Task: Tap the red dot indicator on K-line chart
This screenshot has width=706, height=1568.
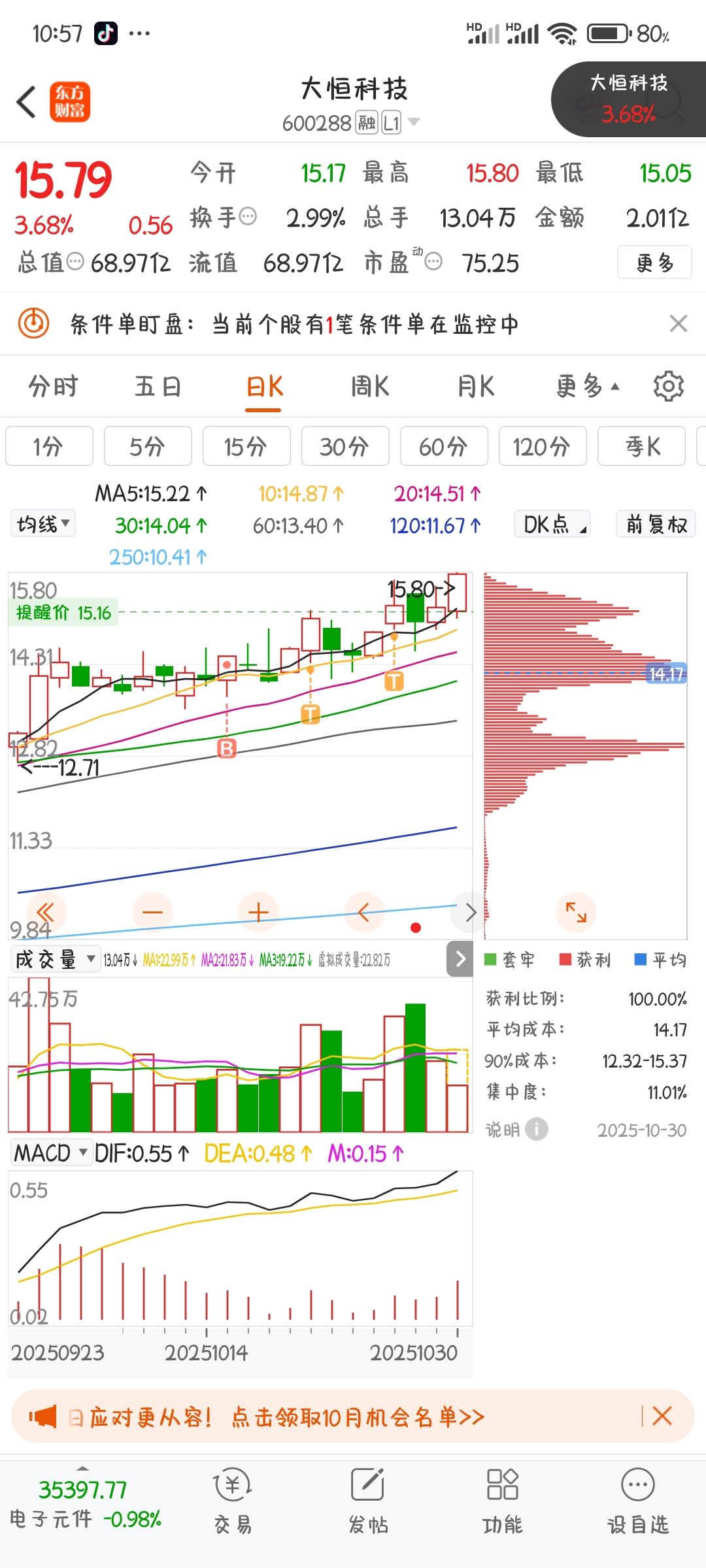Action: pos(415,928)
